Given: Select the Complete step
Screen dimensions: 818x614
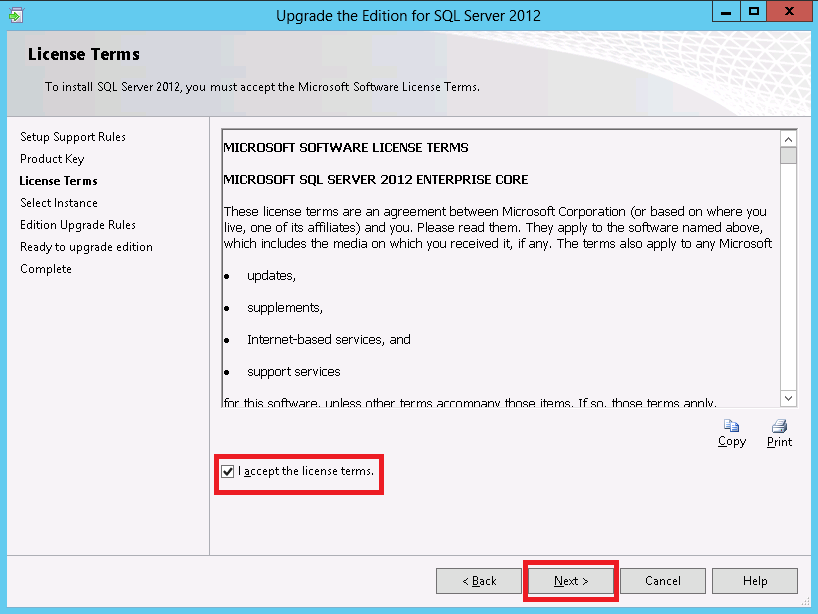Looking at the screenshot, I should tap(46, 269).
